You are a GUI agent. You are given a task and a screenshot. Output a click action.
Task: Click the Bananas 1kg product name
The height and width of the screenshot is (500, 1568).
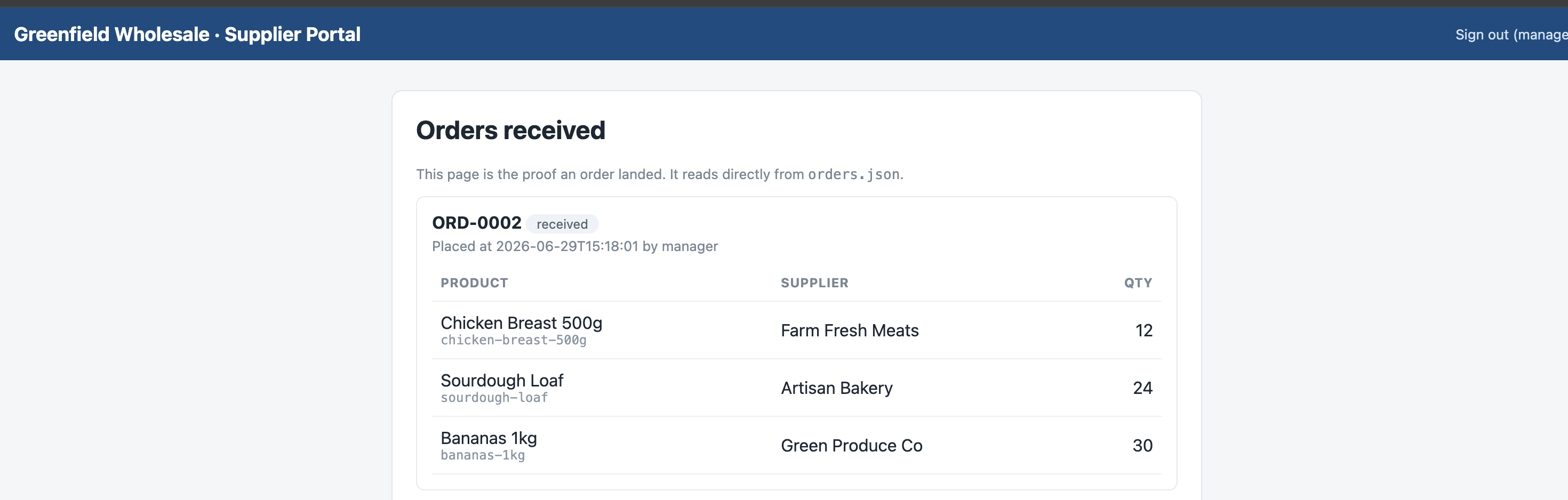pos(488,438)
